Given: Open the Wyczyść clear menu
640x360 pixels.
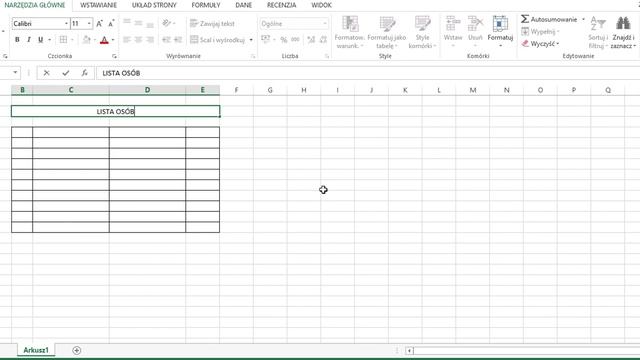Looking at the screenshot, I should (x=540, y=43).
